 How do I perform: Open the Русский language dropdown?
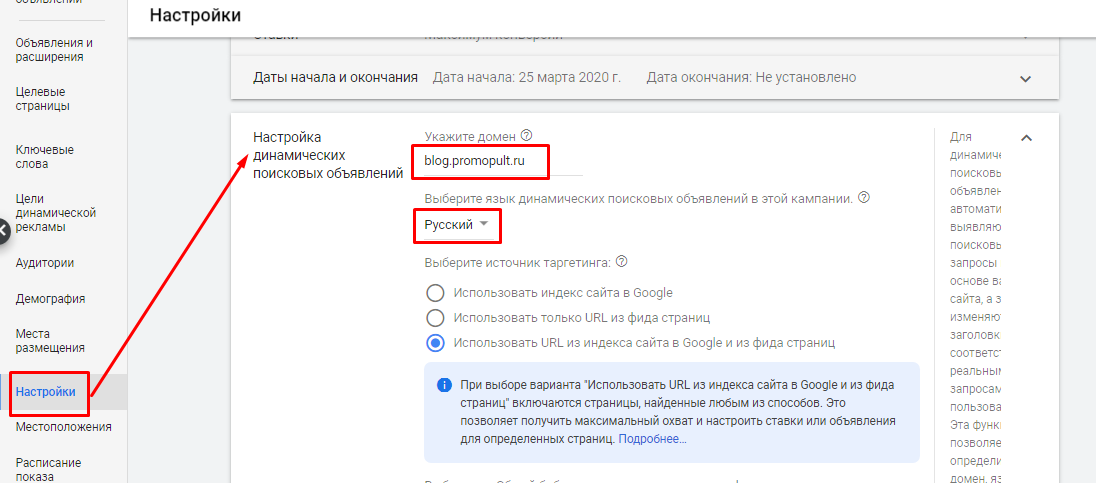pos(456,224)
